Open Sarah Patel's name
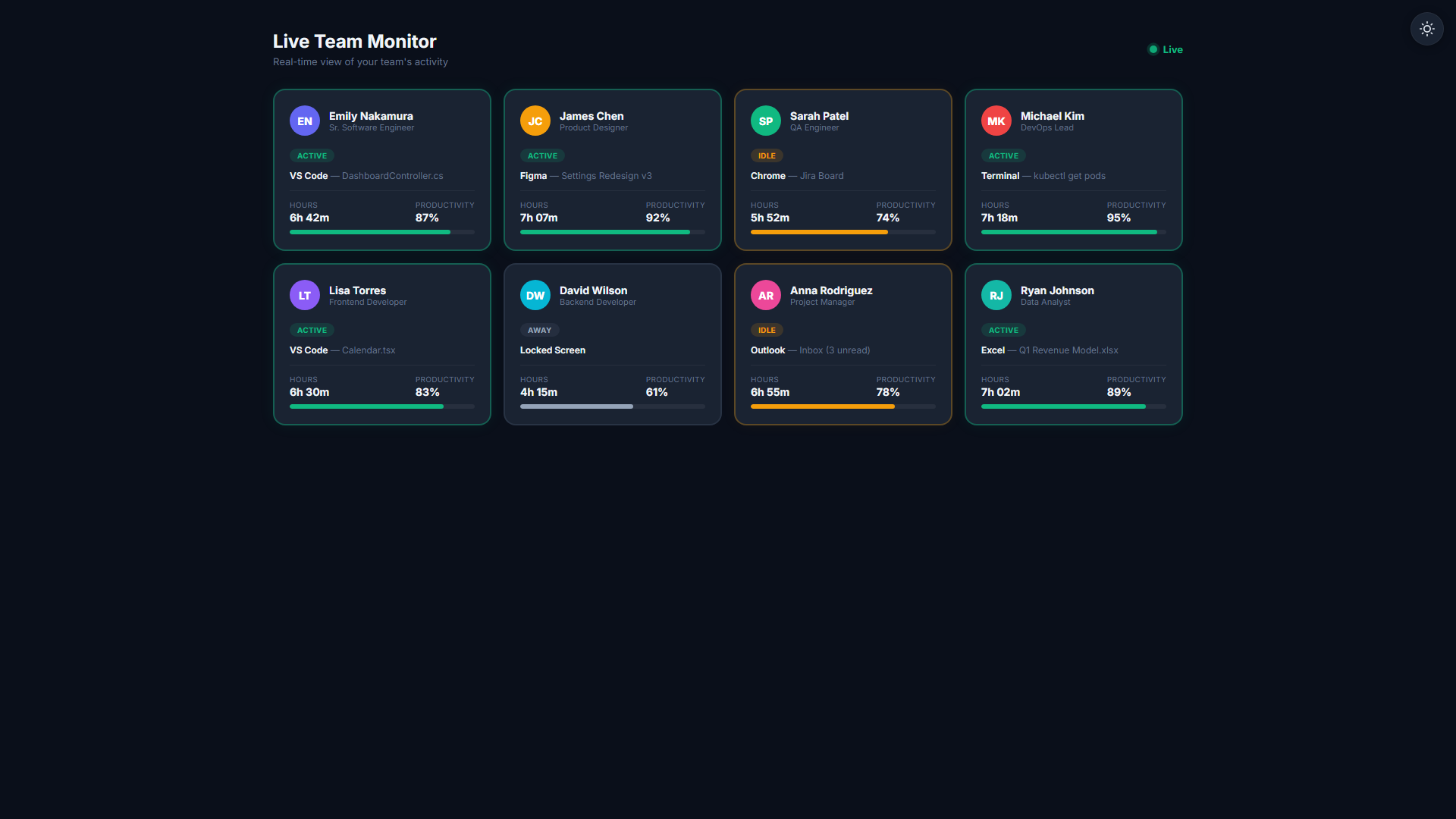1456x819 pixels. pos(819,116)
